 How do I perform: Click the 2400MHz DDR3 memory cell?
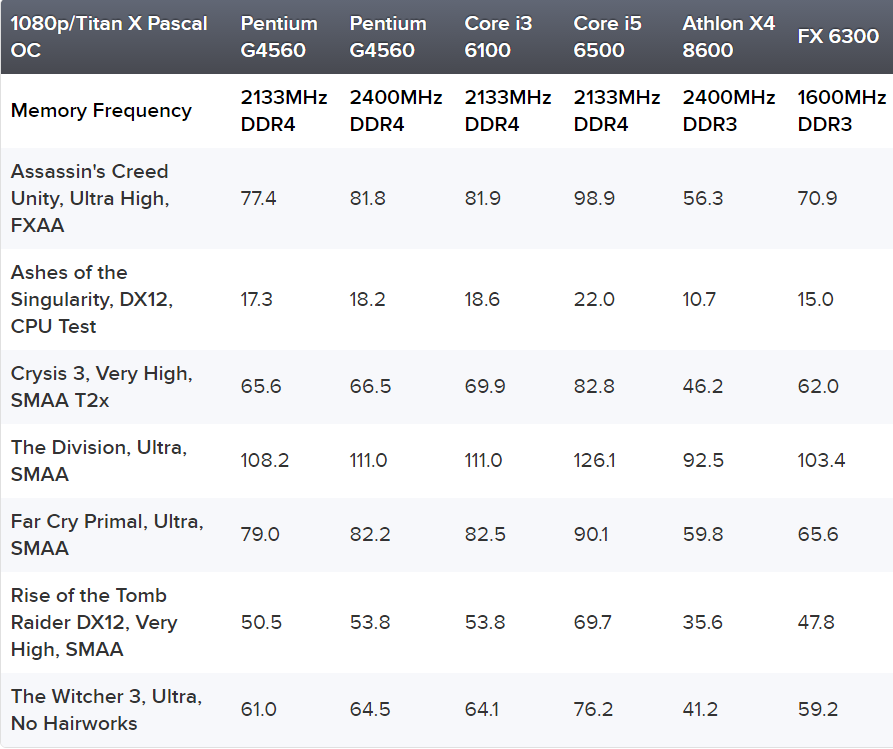(x=728, y=111)
